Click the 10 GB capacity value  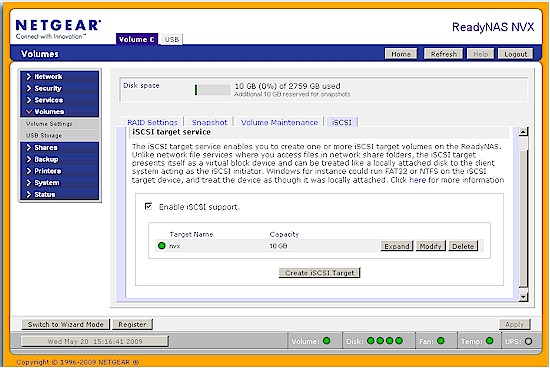(x=278, y=246)
